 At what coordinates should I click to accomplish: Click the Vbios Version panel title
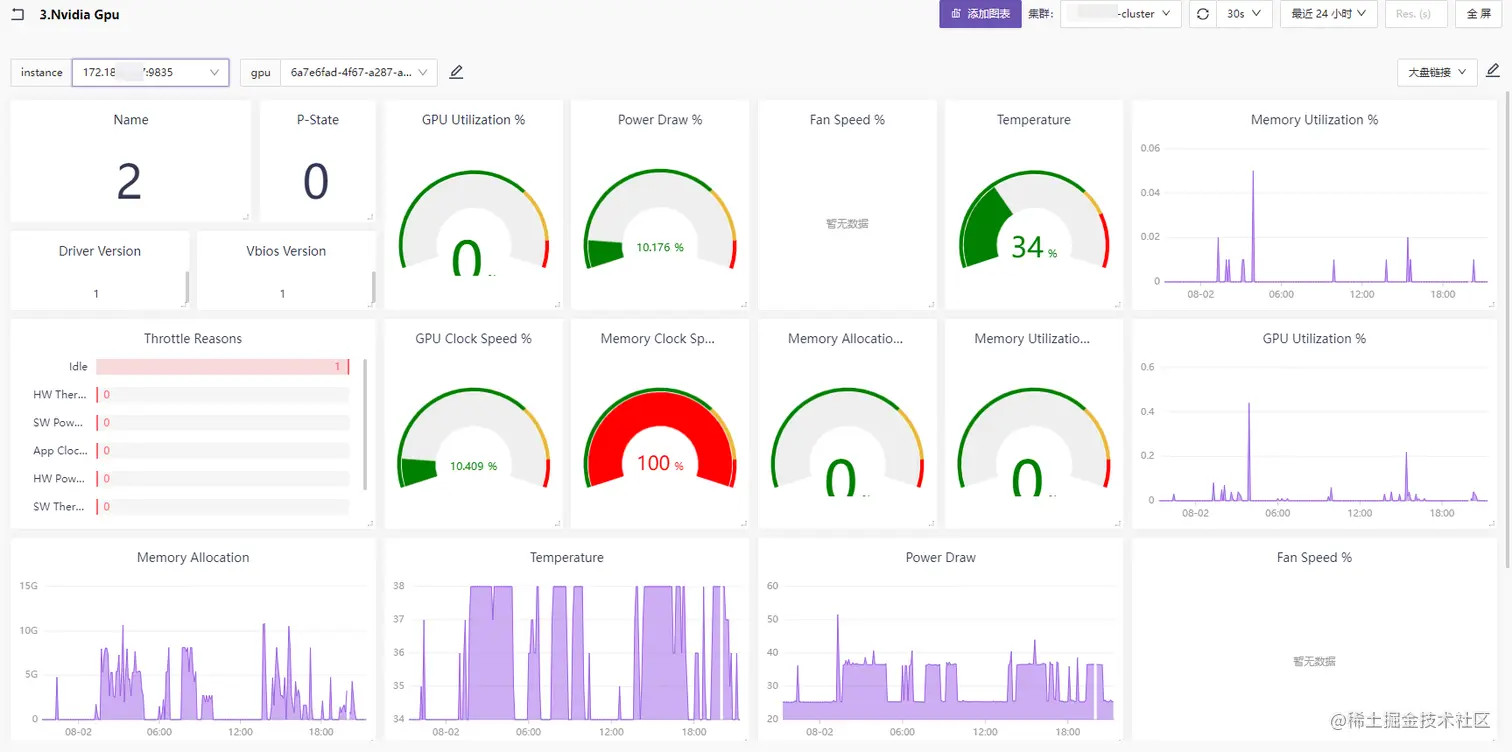[x=286, y=251]
